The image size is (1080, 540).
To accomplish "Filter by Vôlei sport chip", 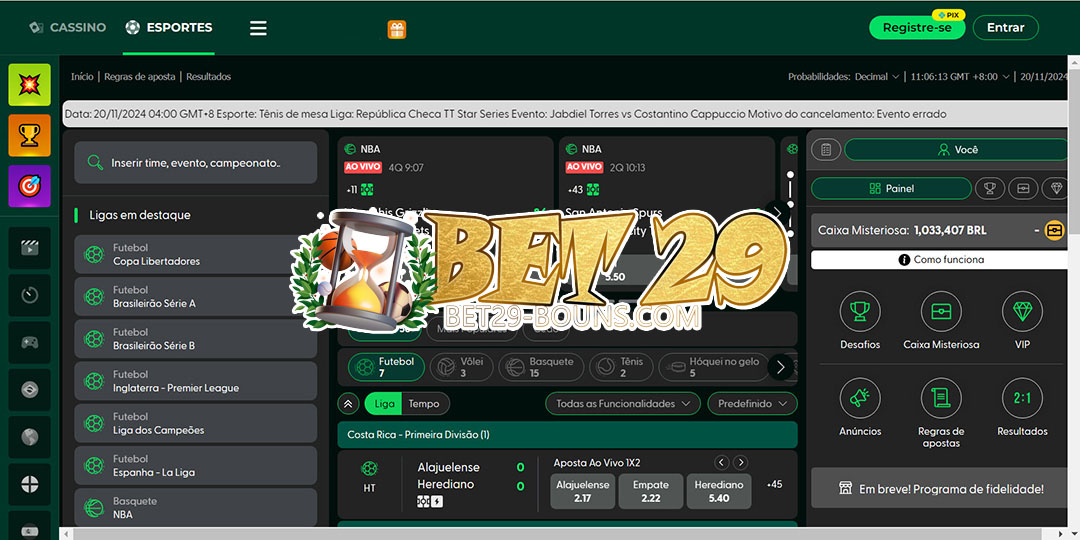I will [461, 367].
